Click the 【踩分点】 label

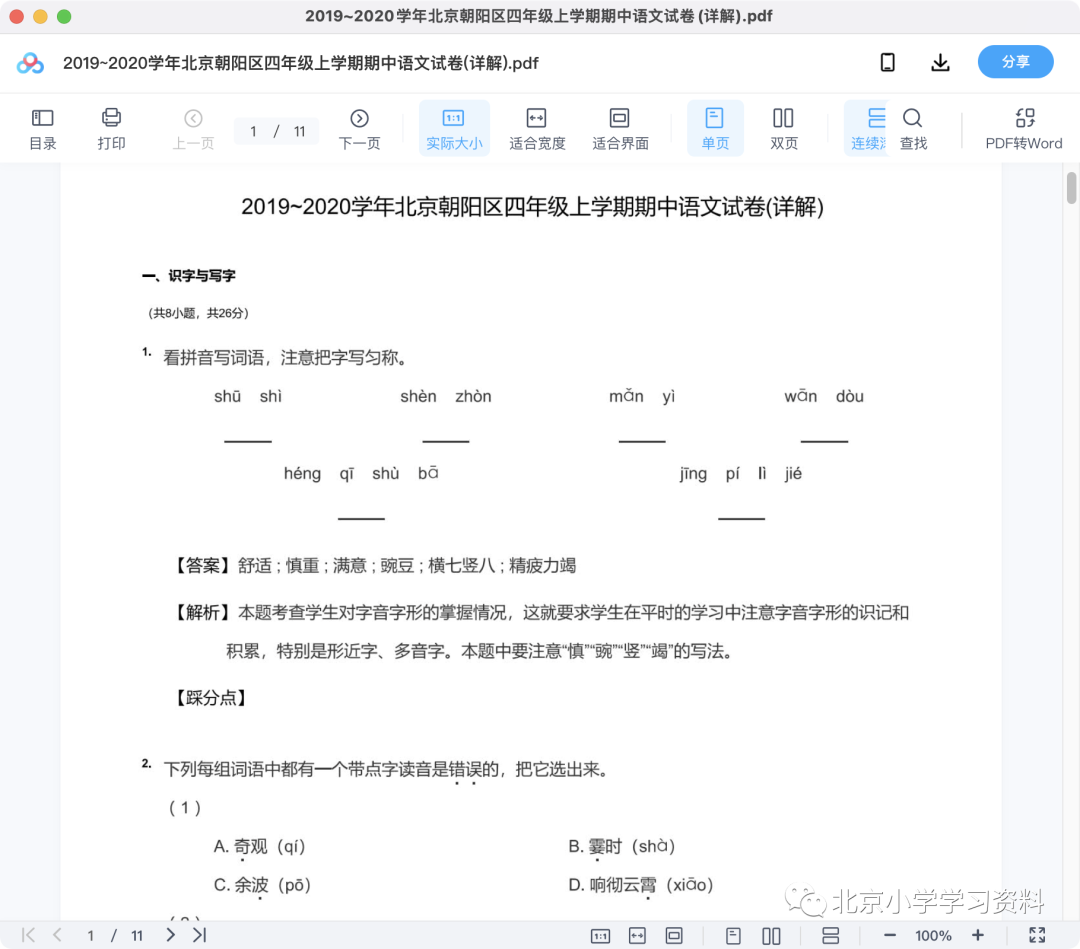point(211,698)
